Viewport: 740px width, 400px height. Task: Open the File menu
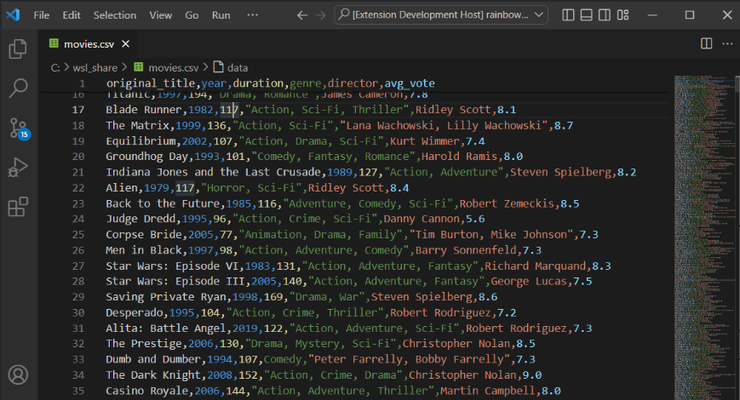(42, 15)
